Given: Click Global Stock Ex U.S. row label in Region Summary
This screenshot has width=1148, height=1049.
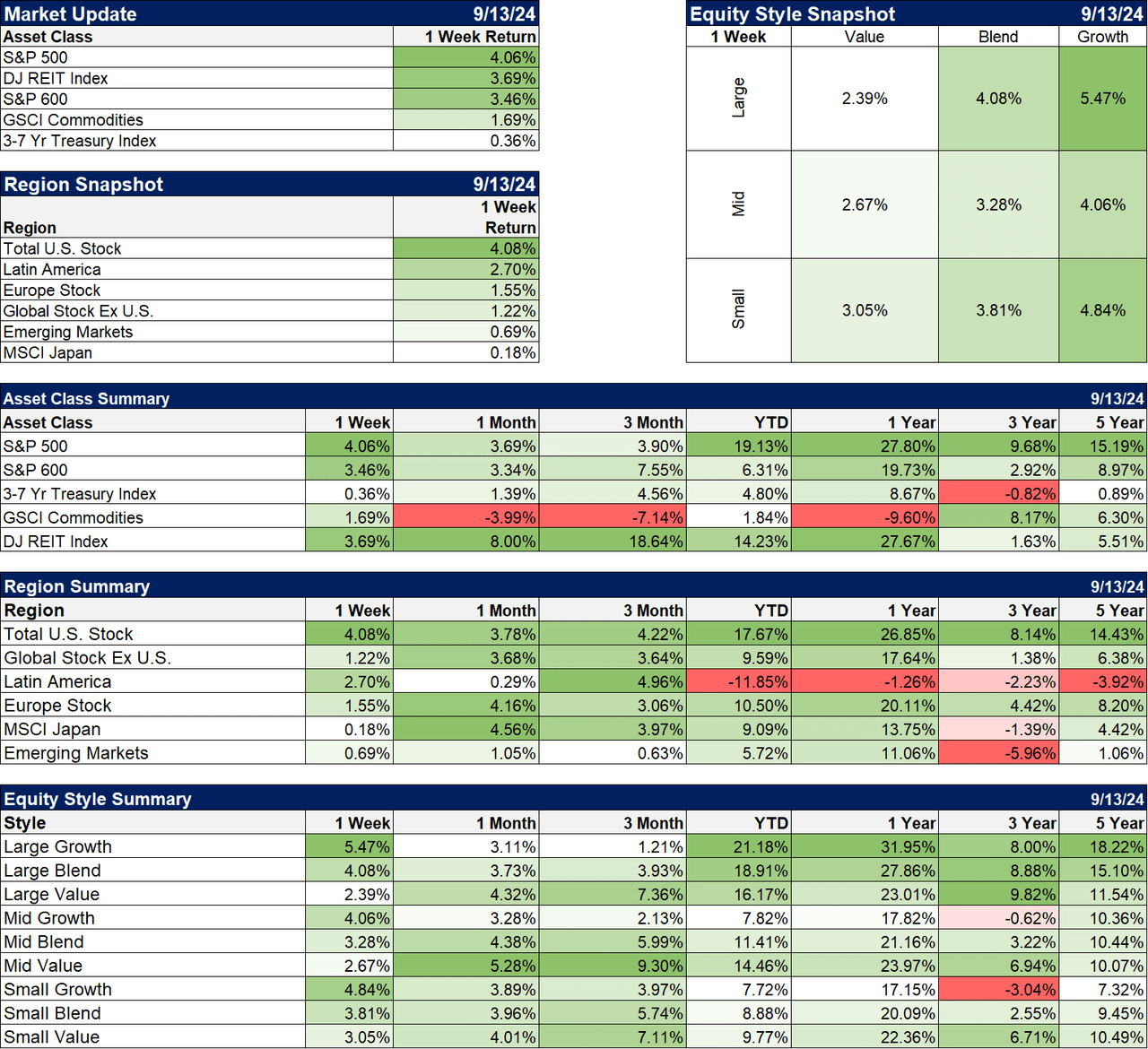Looking at the screenshot, I should (87, 657).
